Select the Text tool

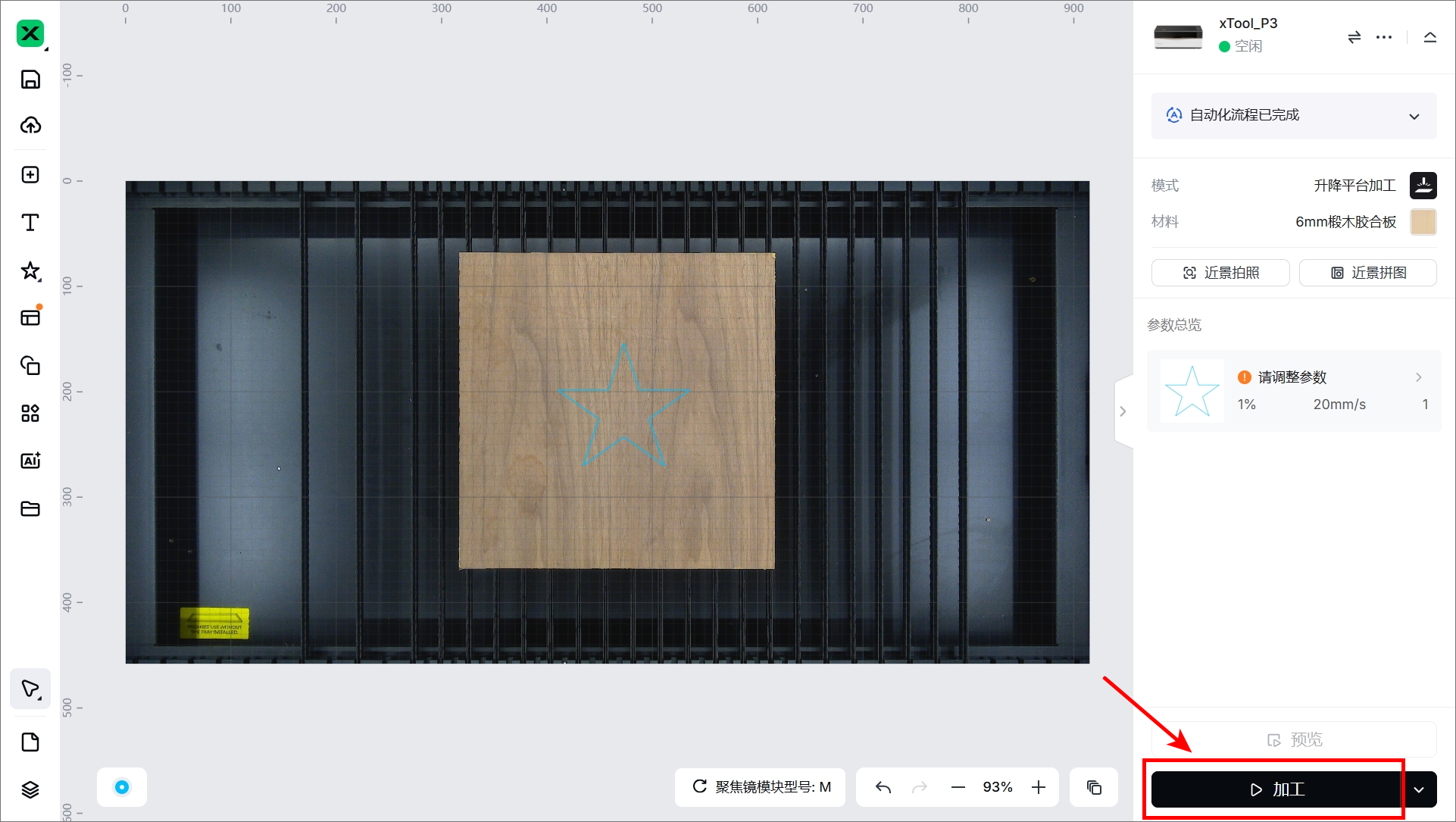tap(30, 223)
